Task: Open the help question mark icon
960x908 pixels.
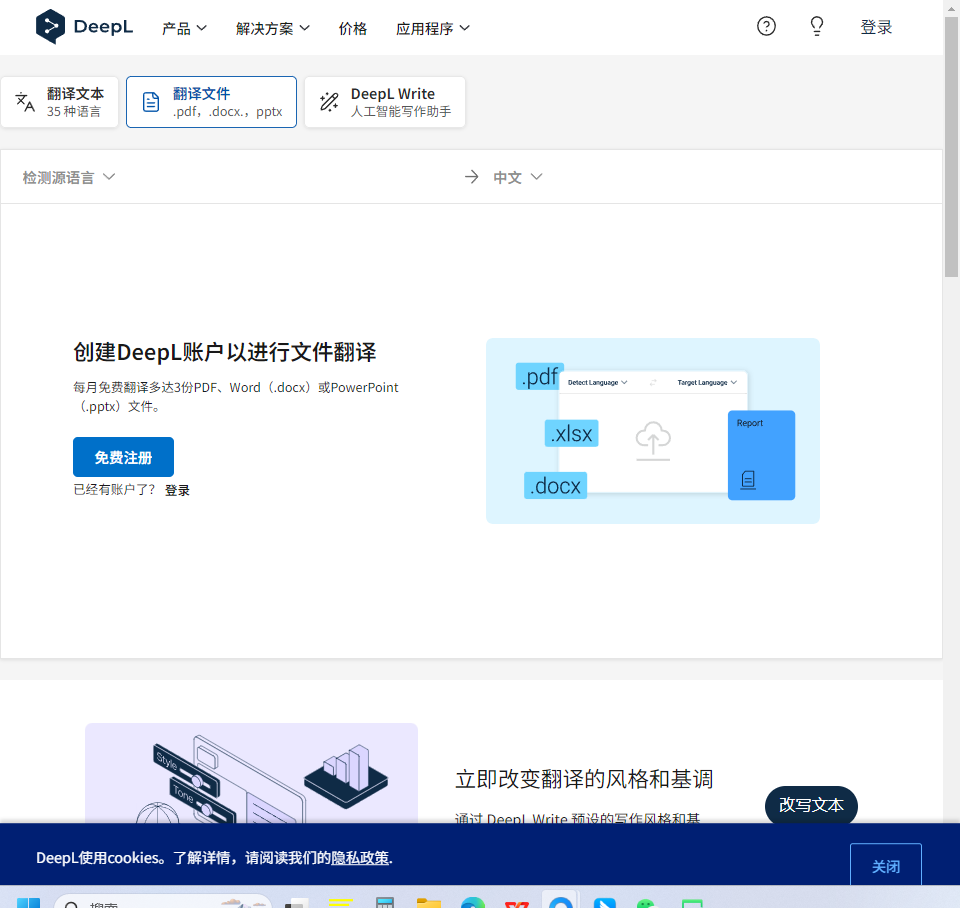Action: click(766, 26)
